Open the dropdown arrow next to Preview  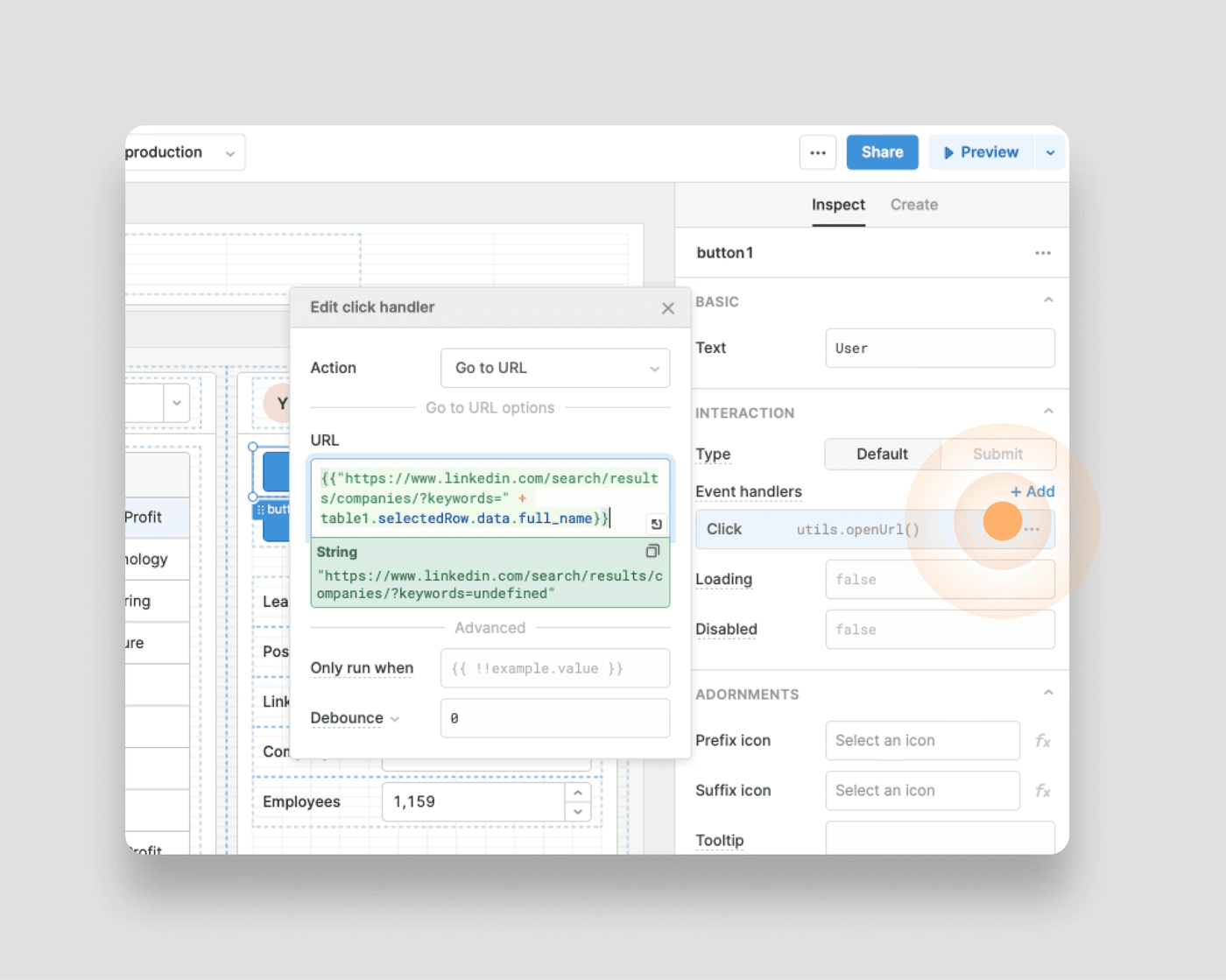point(1050,152)
